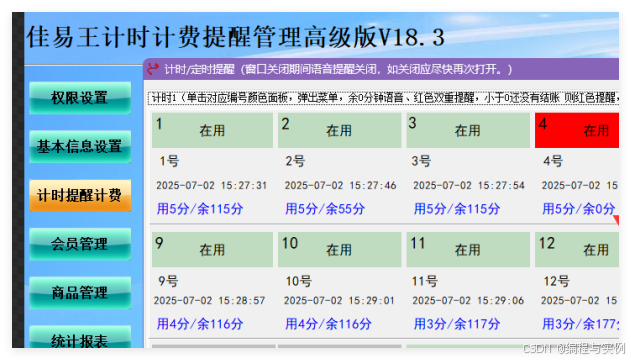Select the 1号 name label
631x360 pixels.
click(169, 161)
